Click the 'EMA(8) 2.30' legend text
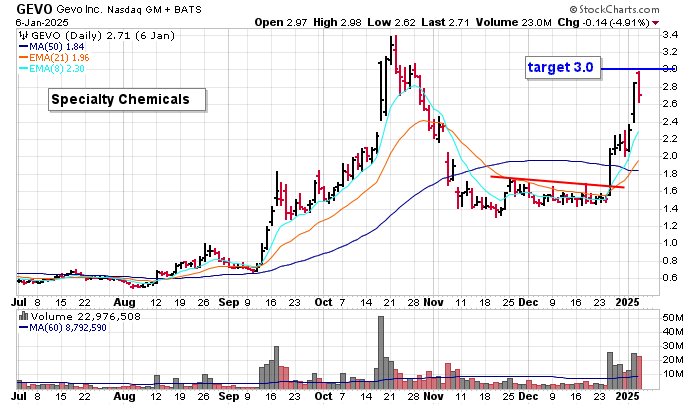The height and width of the screenshot is (405, 700). click(x=57, y=69)
